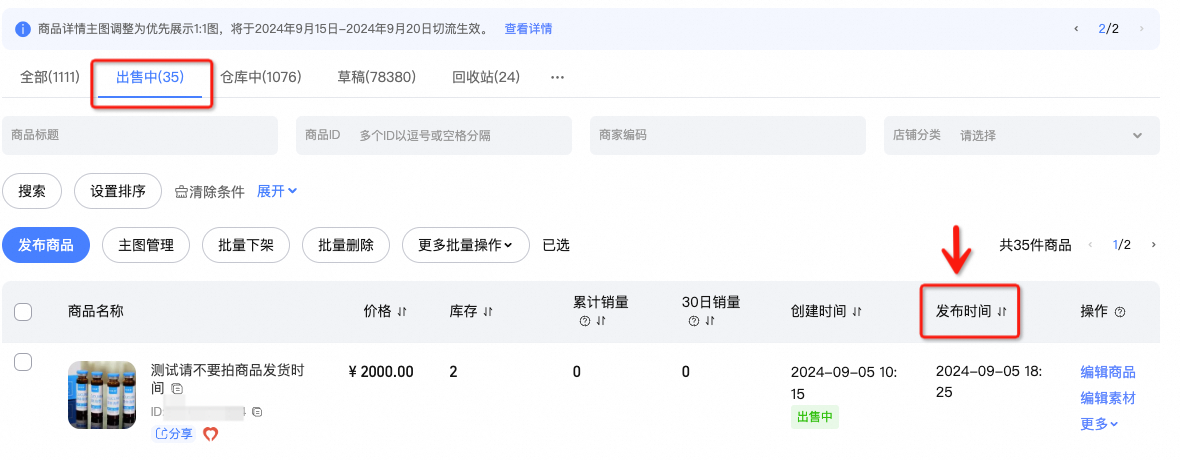This screenshot has height=460, width=1180.
Task: Go to previous notice with left arrow
Action: pos(1076,29)
